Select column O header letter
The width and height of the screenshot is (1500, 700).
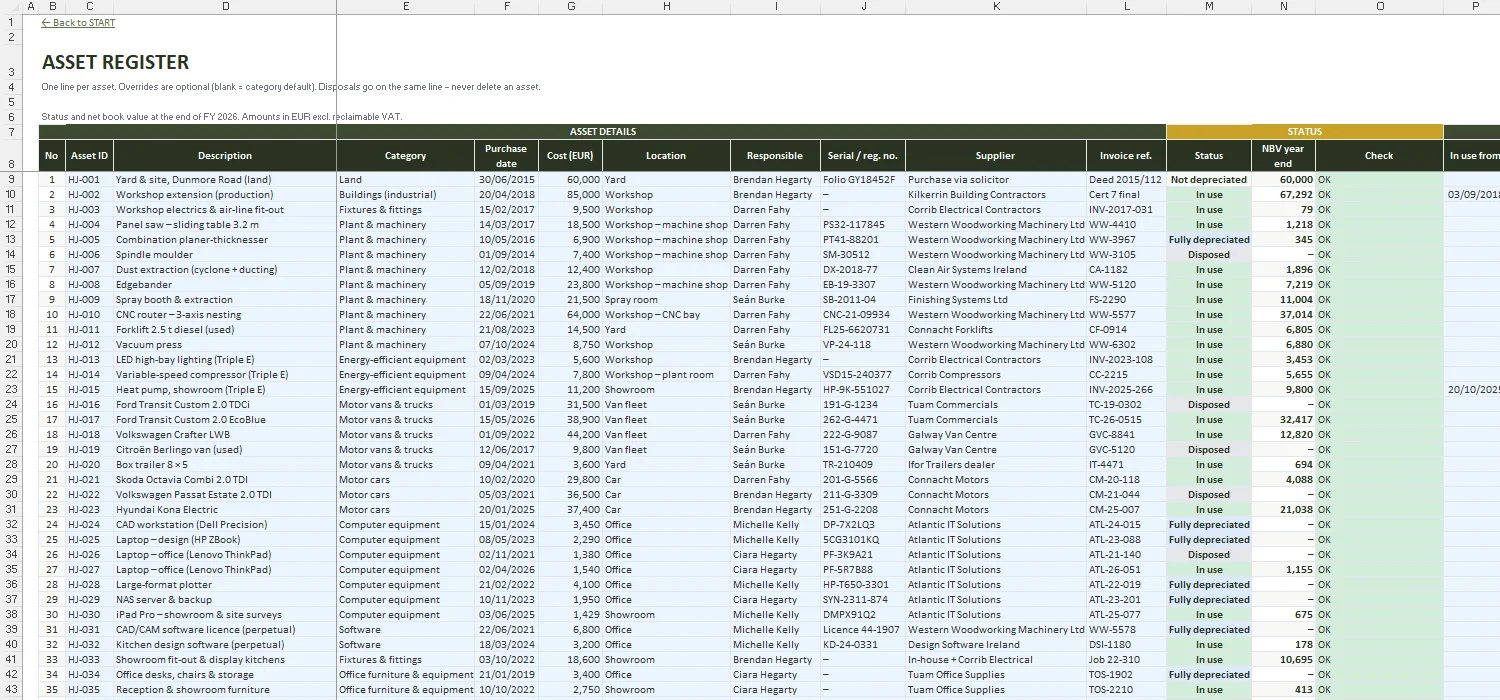pyautogui.click(x=1379, y=6)
